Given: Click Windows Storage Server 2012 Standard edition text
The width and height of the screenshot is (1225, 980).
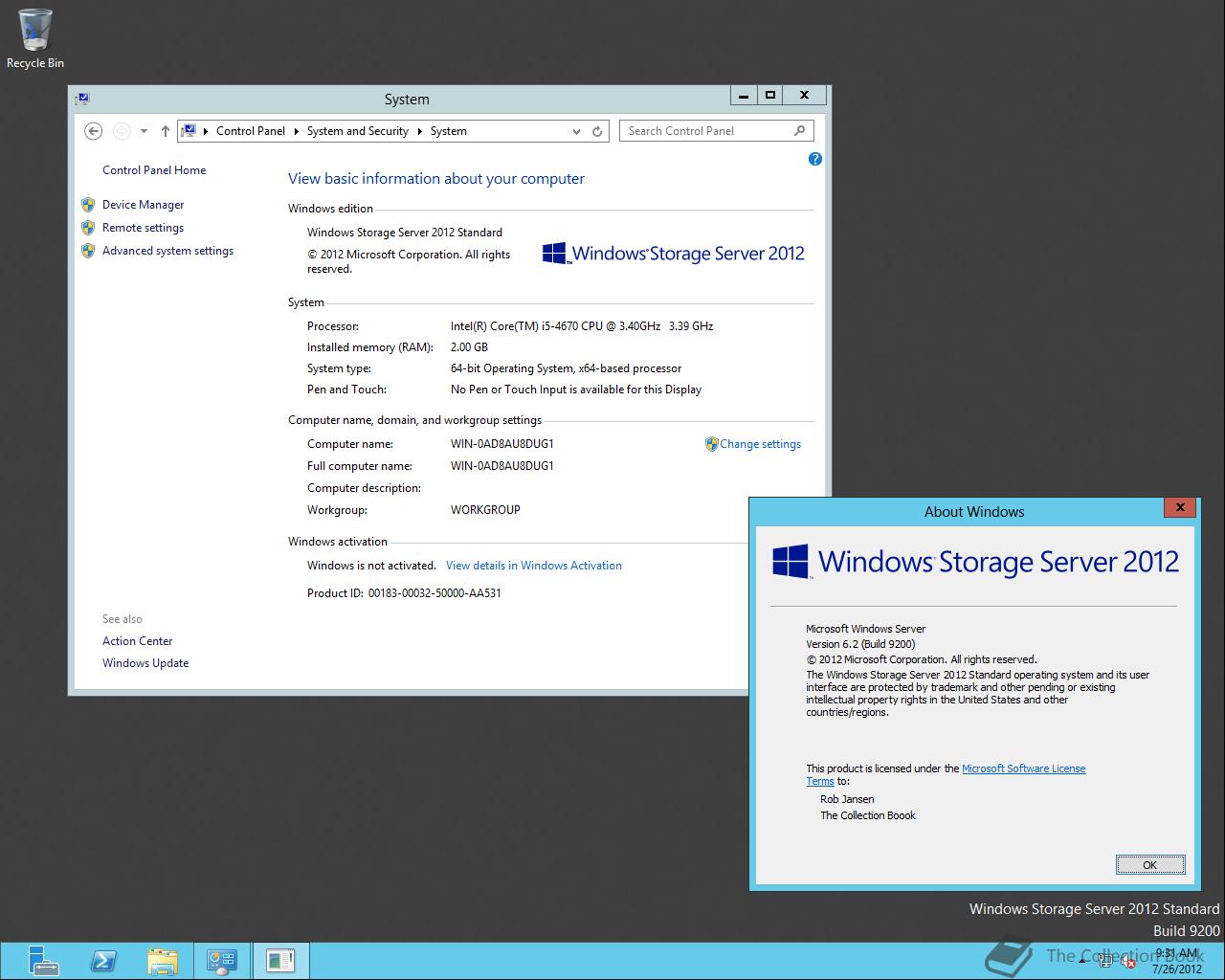Looking at the screenshot, I should coord(405,233).
